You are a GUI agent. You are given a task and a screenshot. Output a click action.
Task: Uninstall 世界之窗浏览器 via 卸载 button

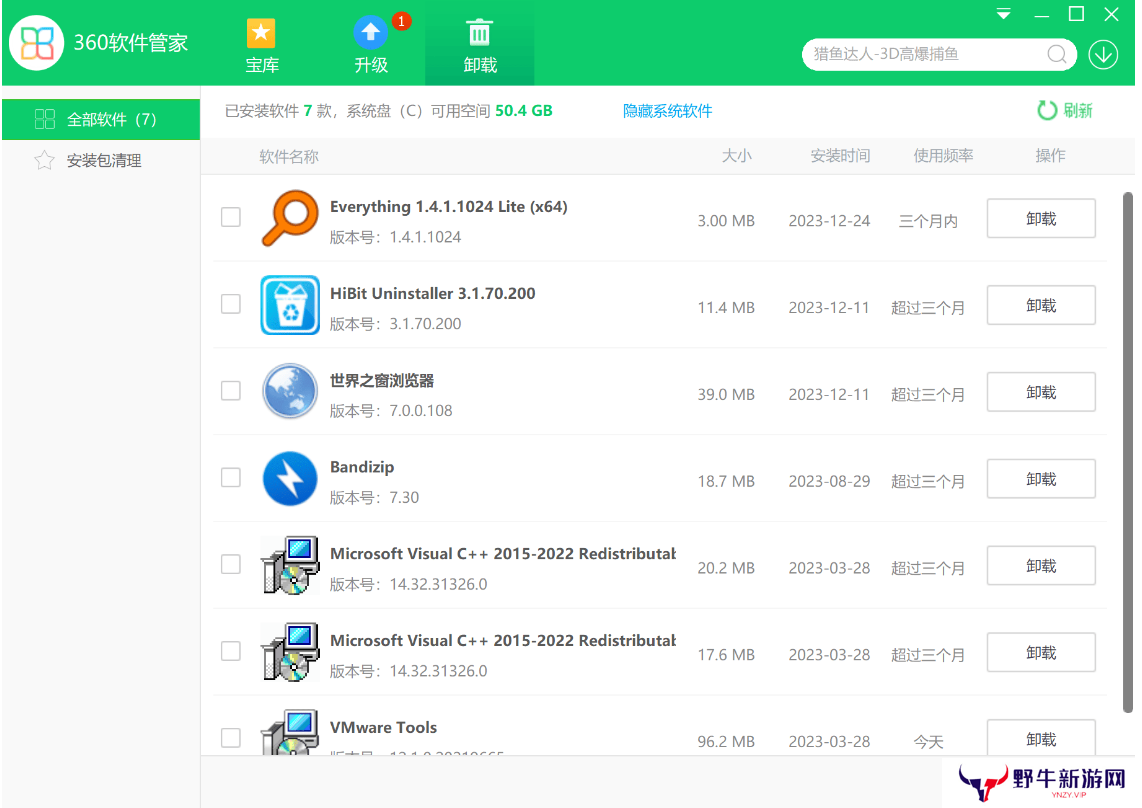pos(1041,392)
